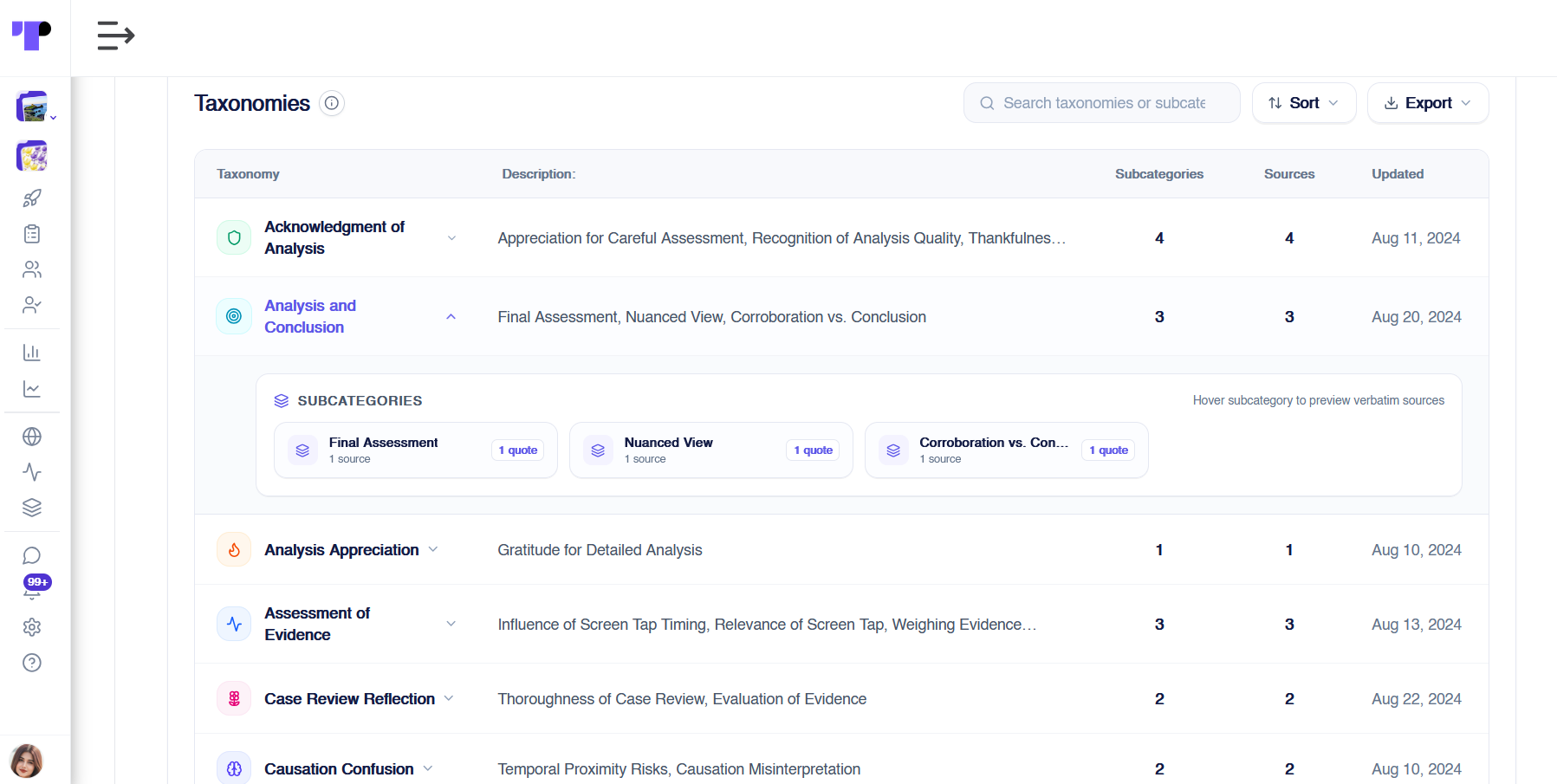Open the Sort dropdown
The width and height of the screenshot is (1557, 784).
tap(1303, 103)
